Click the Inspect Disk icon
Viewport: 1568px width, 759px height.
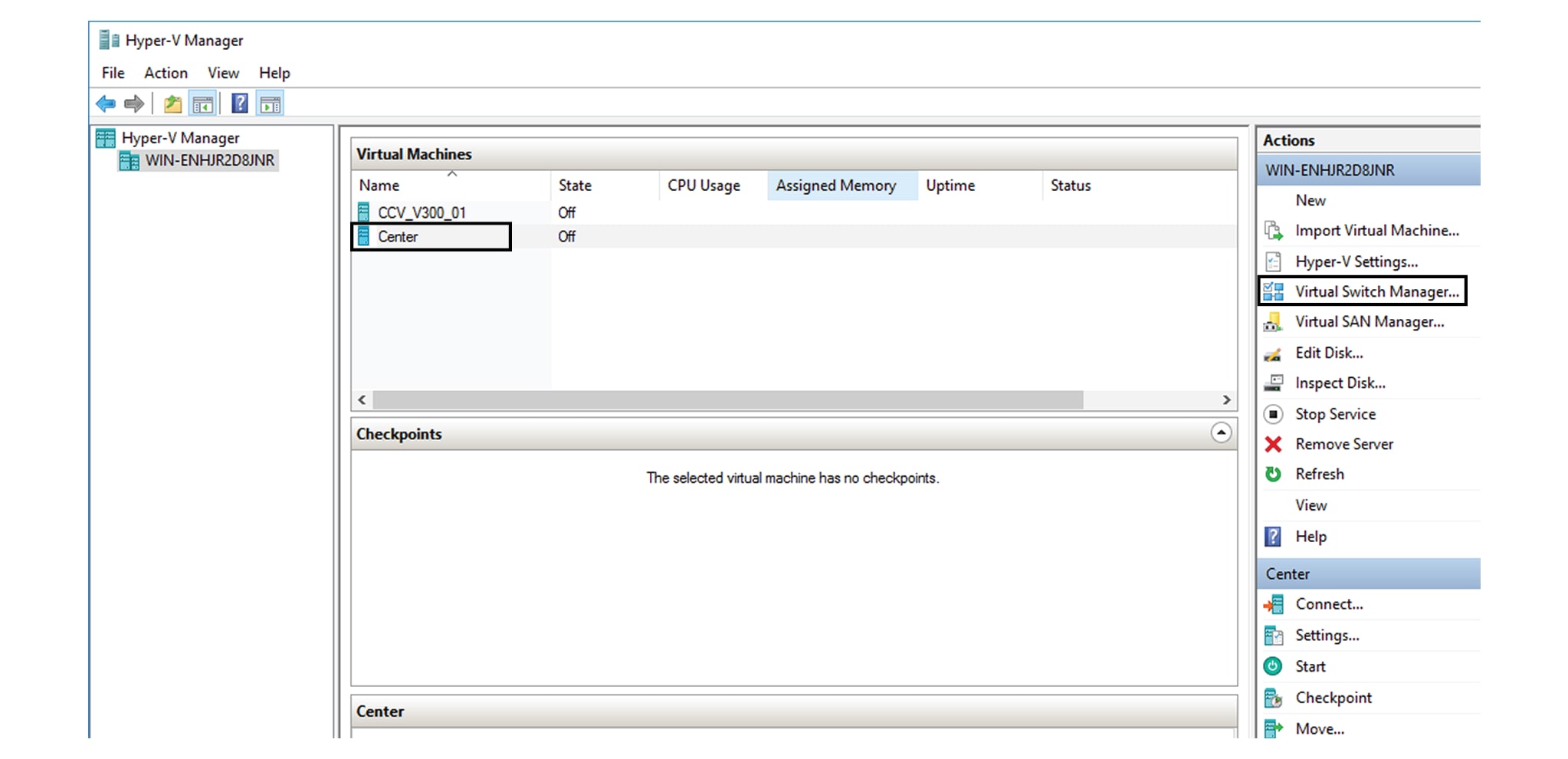click(1273, 383)
